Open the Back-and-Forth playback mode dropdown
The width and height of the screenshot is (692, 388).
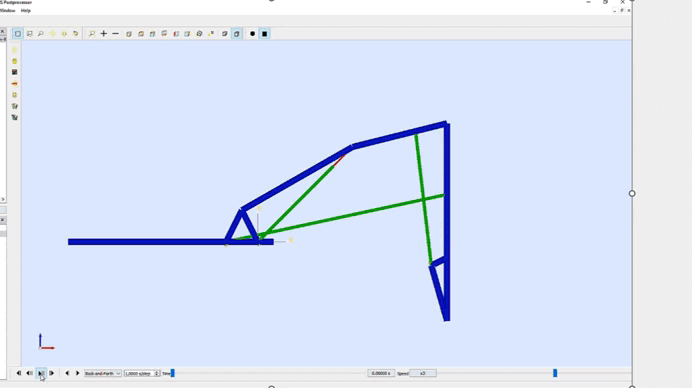(x=103, y=373)
